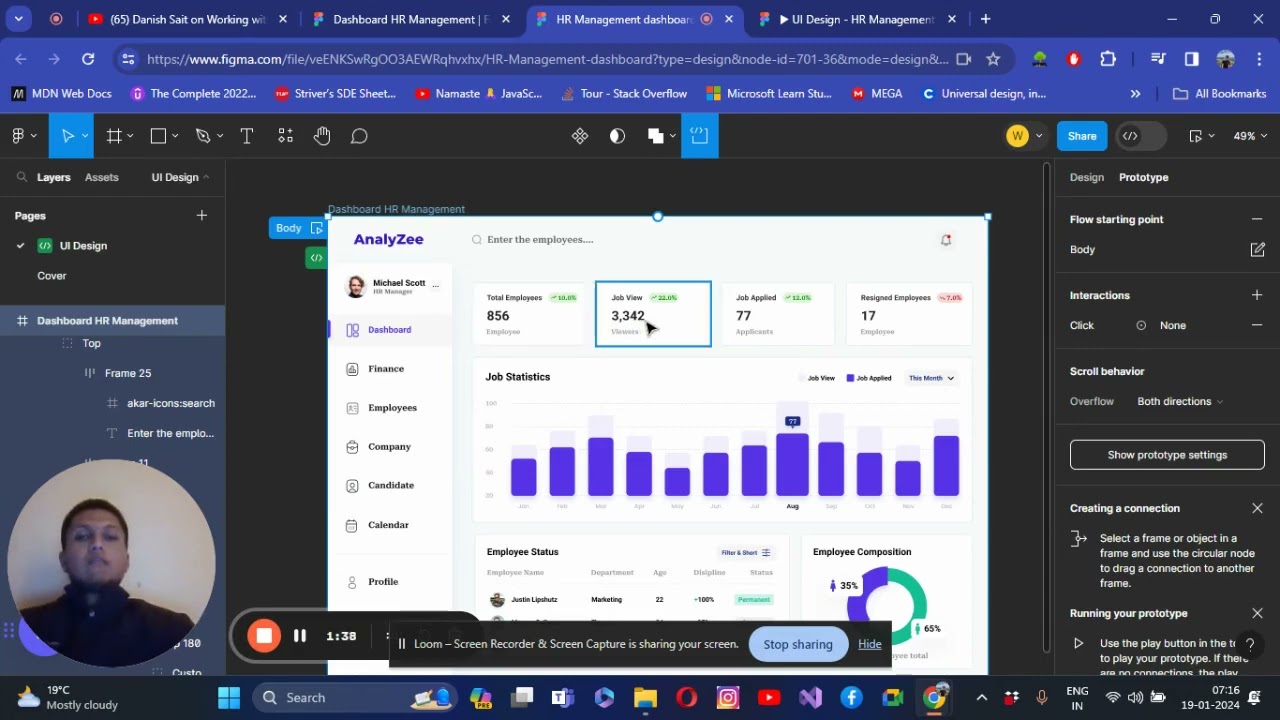
Task: Open the UI Design page dropdown
Action: point(181,177)
